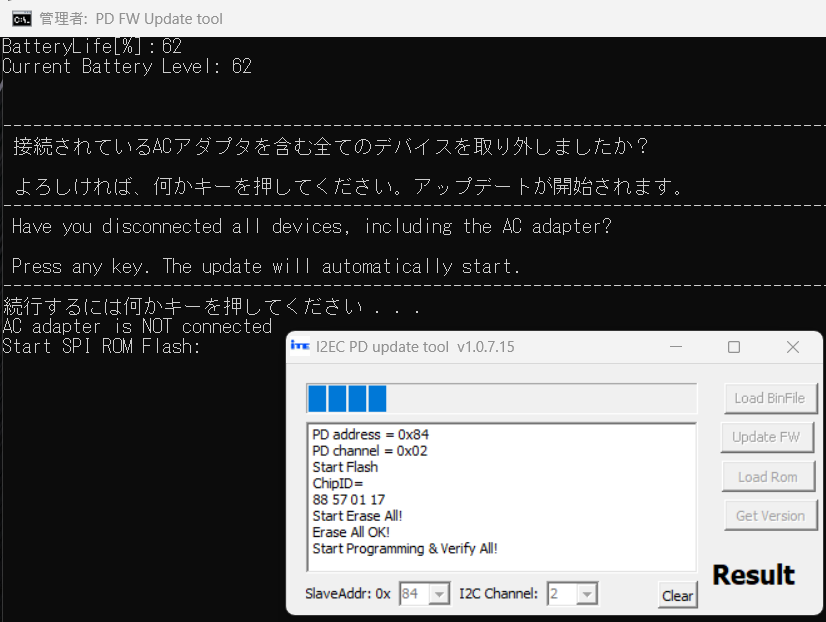Clear the log with the Clear button
Viewport: 826px width, 622px height.
[x=677, y=595]
